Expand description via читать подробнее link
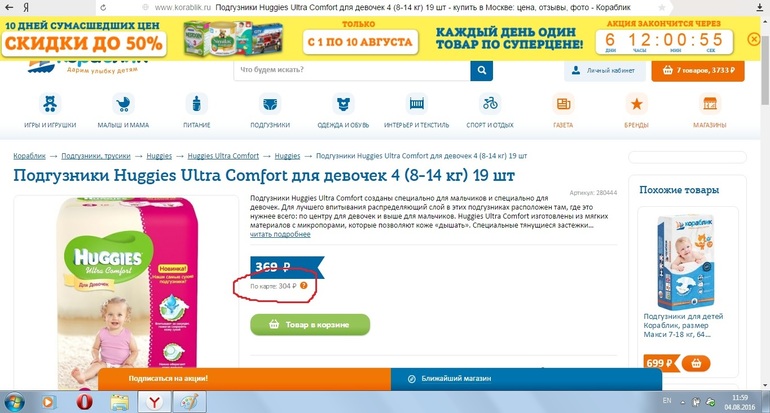 [280, 235]
